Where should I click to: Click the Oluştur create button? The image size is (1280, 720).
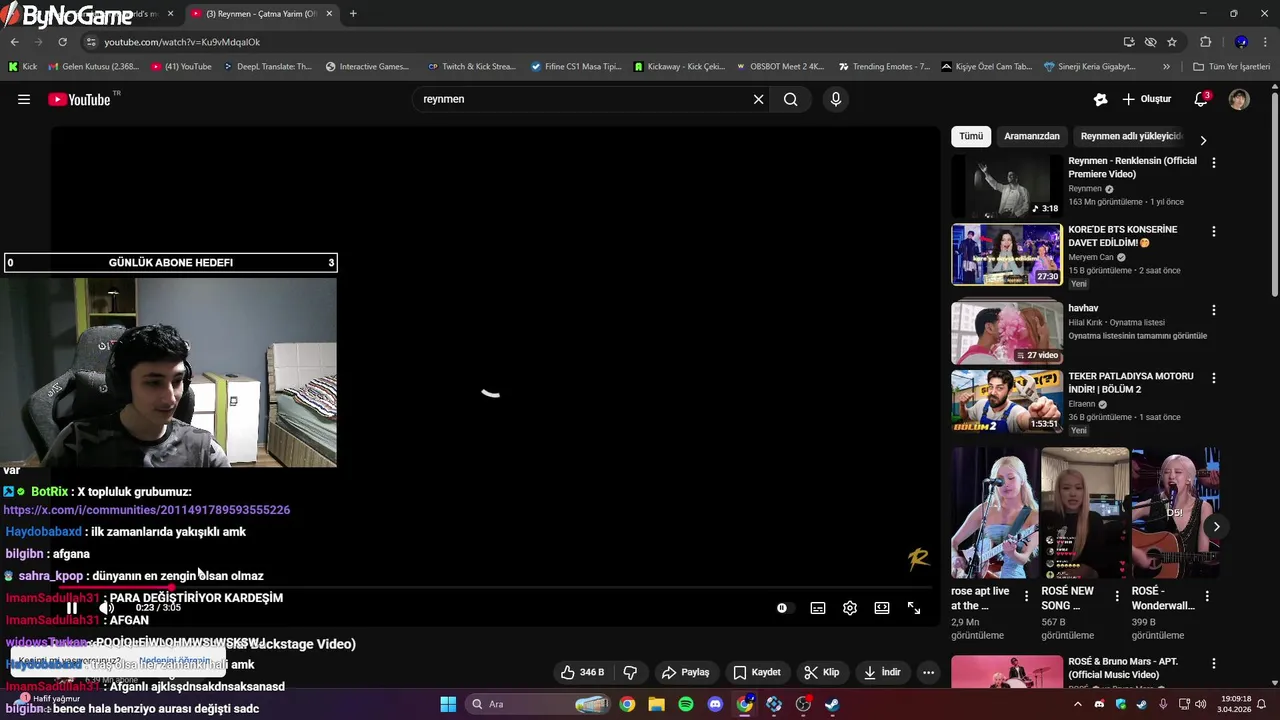[x=1146, y=99]
